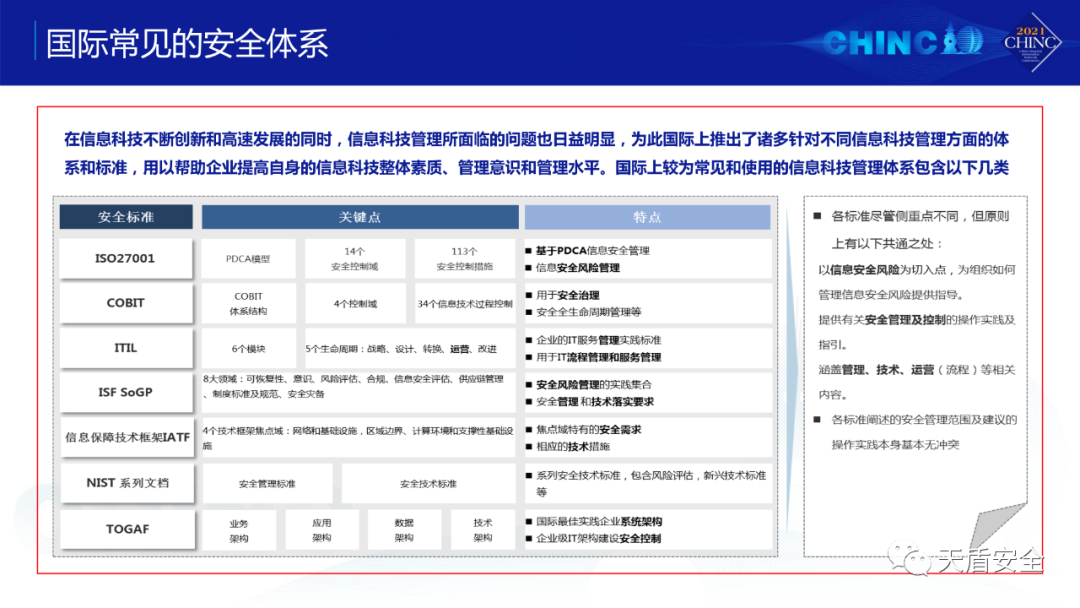
Task: Select bullet 系列安全技术标准 in NIST row
Action: click(x=646, y=483)
